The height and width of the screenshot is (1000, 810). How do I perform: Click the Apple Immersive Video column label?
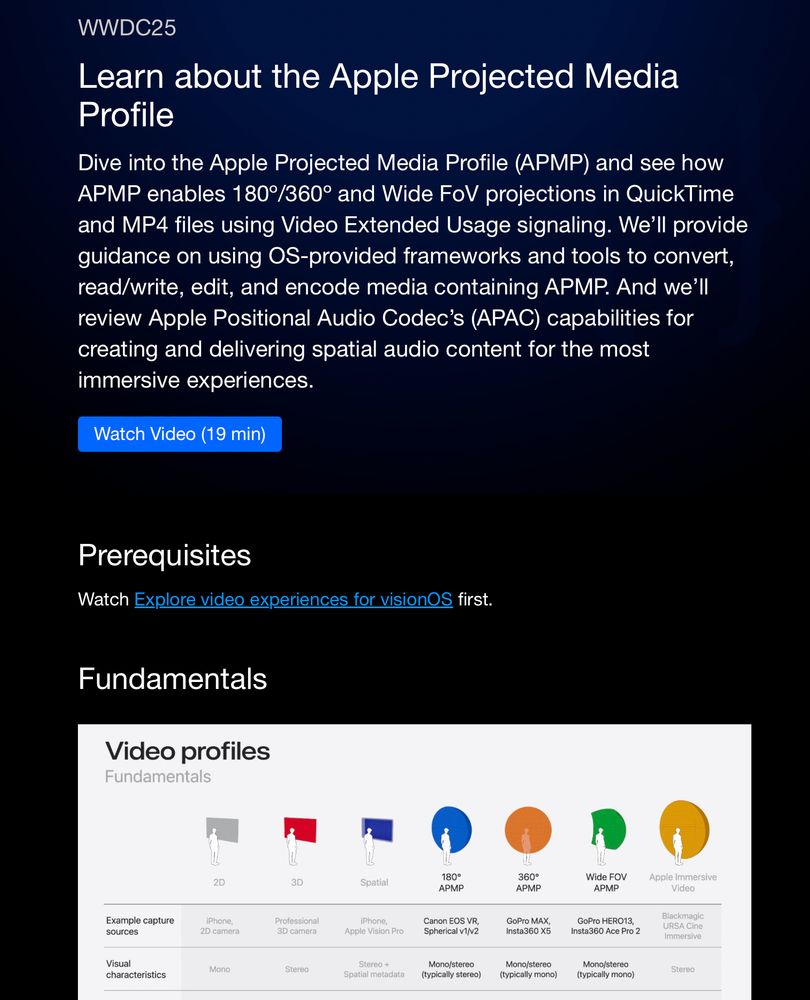pyautogui.click(x=682, y=883)
